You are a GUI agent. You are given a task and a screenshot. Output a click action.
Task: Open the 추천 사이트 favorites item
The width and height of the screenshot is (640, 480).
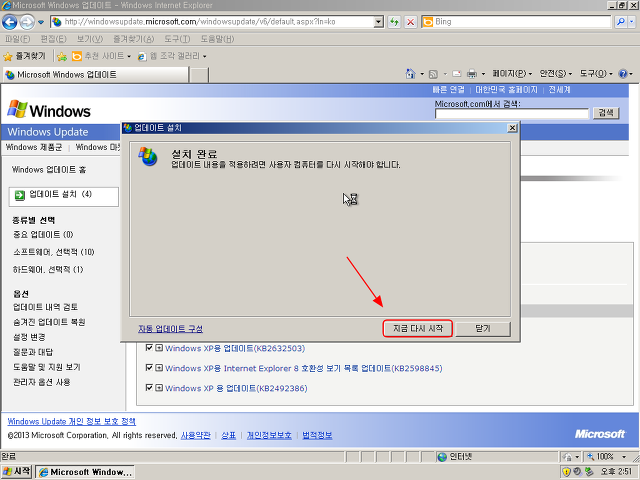point(101,56)
